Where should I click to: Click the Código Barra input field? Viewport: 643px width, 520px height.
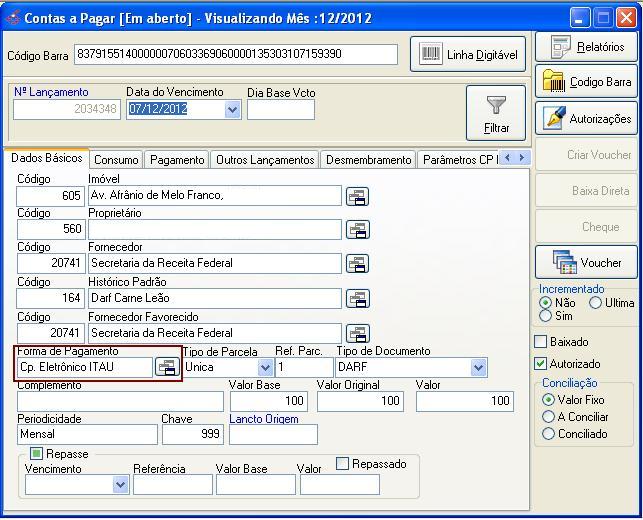(236, 54)
